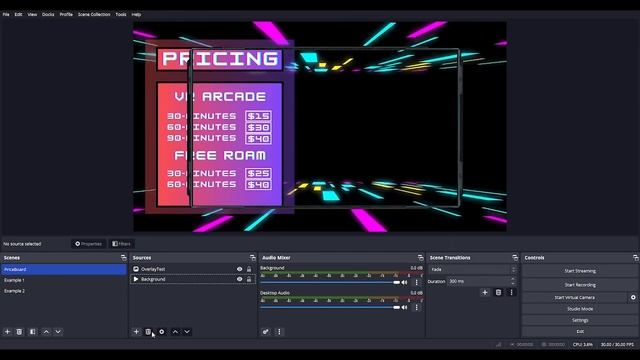Toggle lock on OverlayTest source
Viewport: 640px width, 360px height.
pos(249,269)
